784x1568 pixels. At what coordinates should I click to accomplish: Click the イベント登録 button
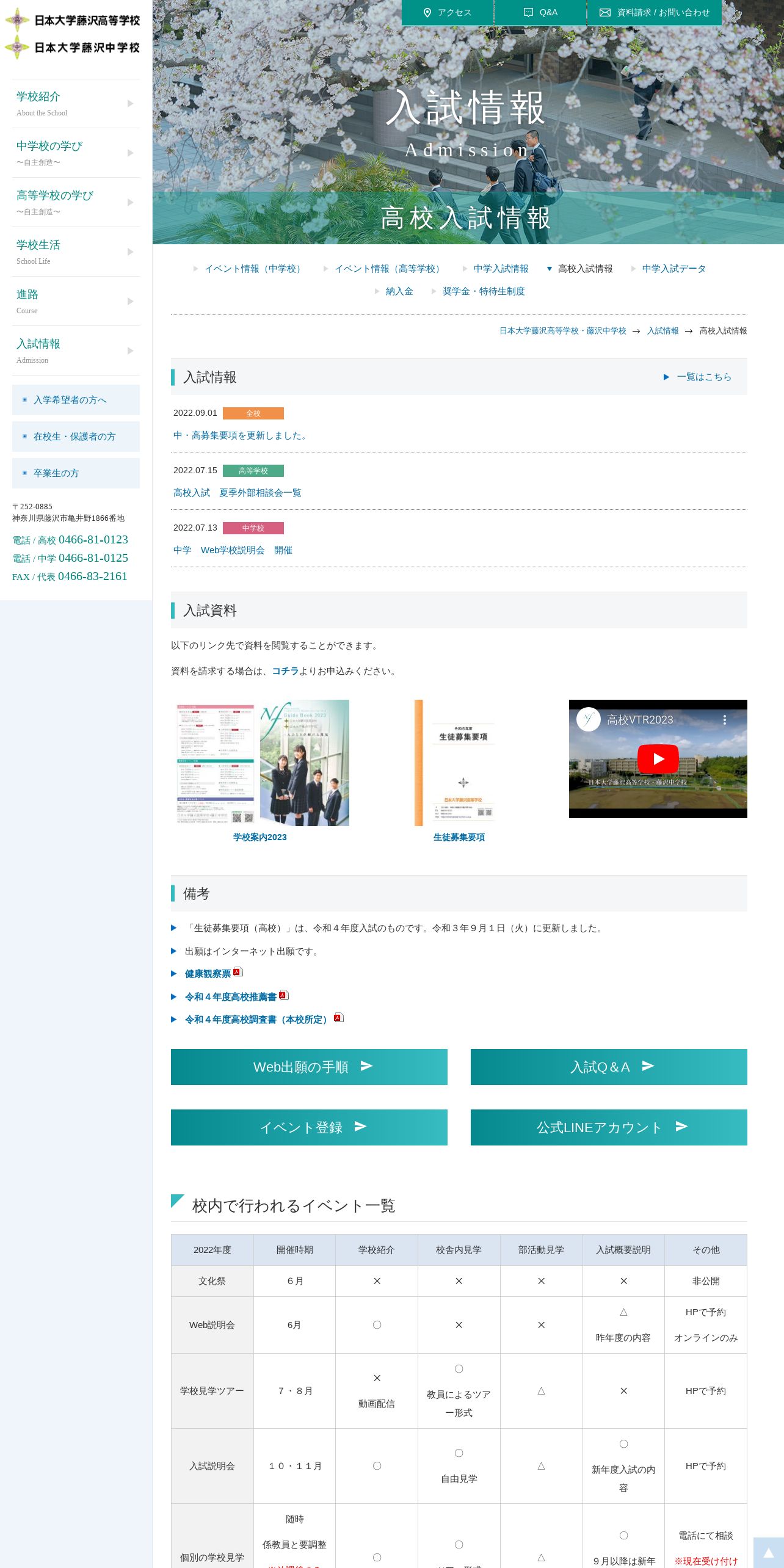click(x=309, y=1127)
